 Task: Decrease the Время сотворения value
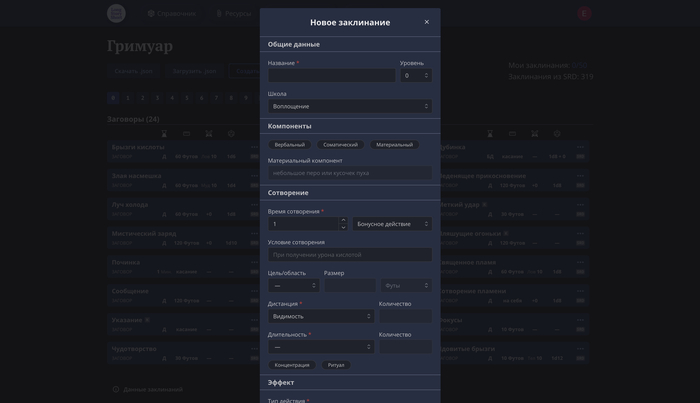click(x=343, y=228)
